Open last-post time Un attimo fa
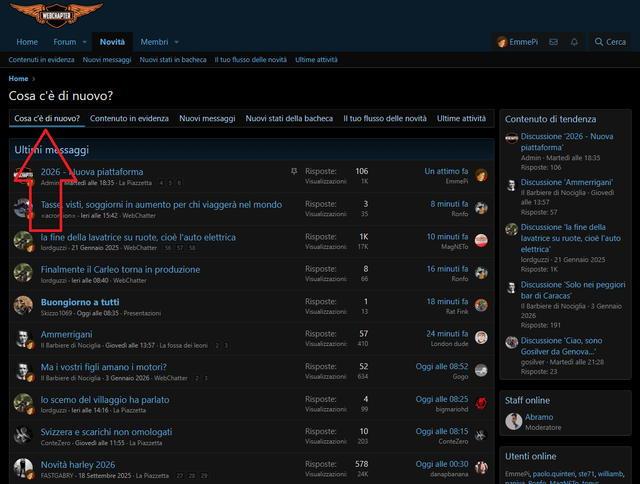The image size is (640, 484). [446, 171]
